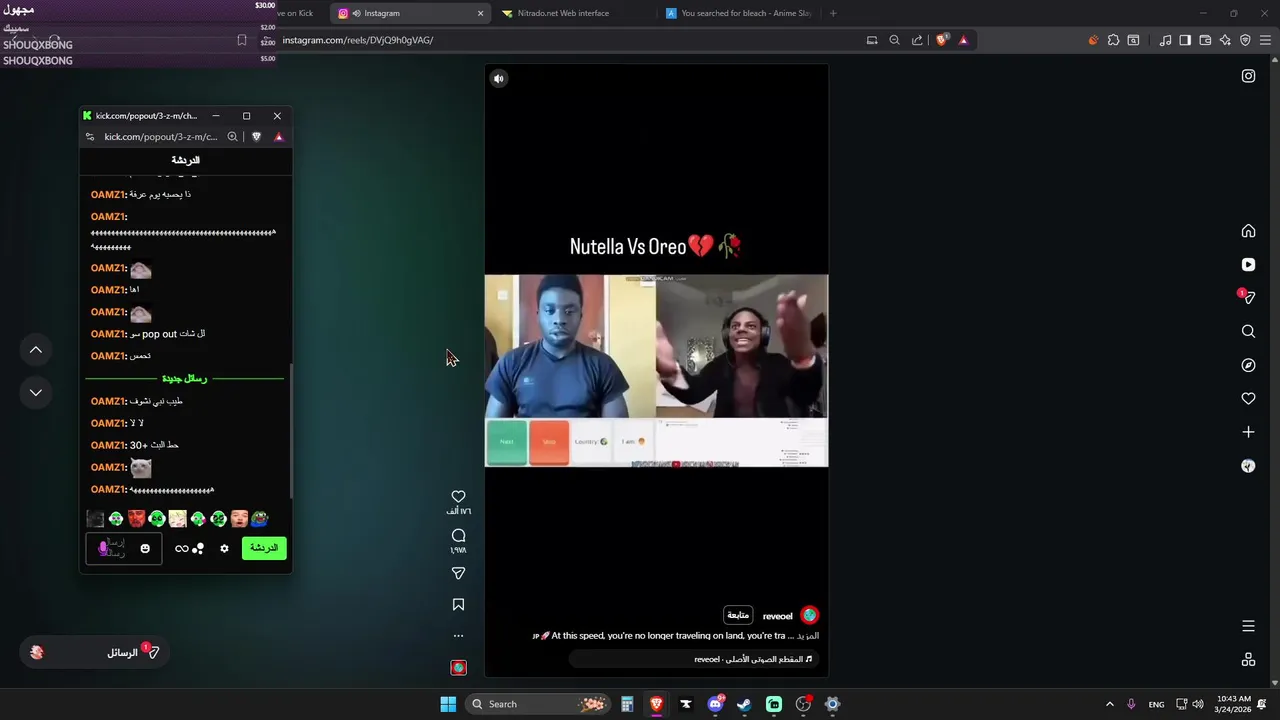
Task: Click the address bar instagram.com URL
Action: point(357,40)
